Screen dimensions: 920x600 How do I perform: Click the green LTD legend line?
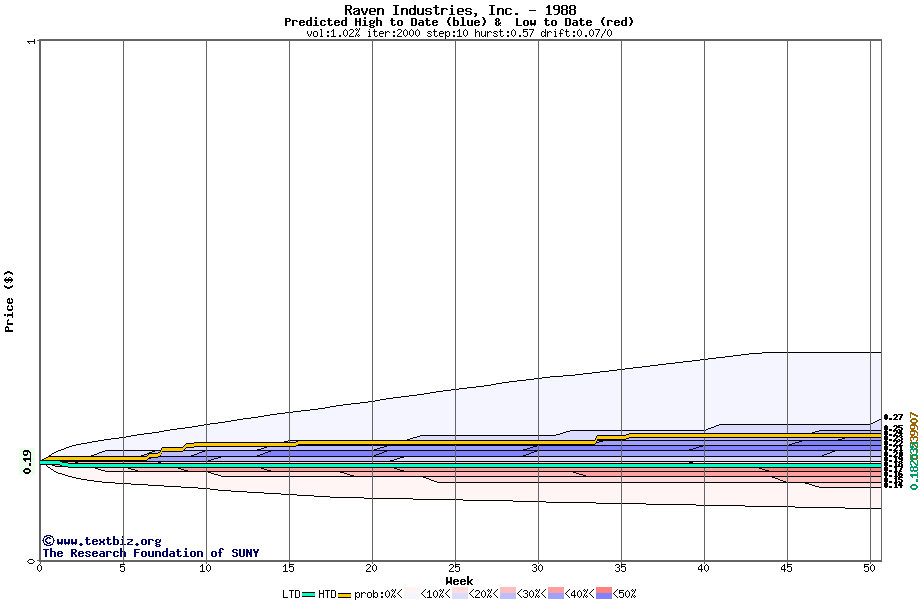[309, 594]
